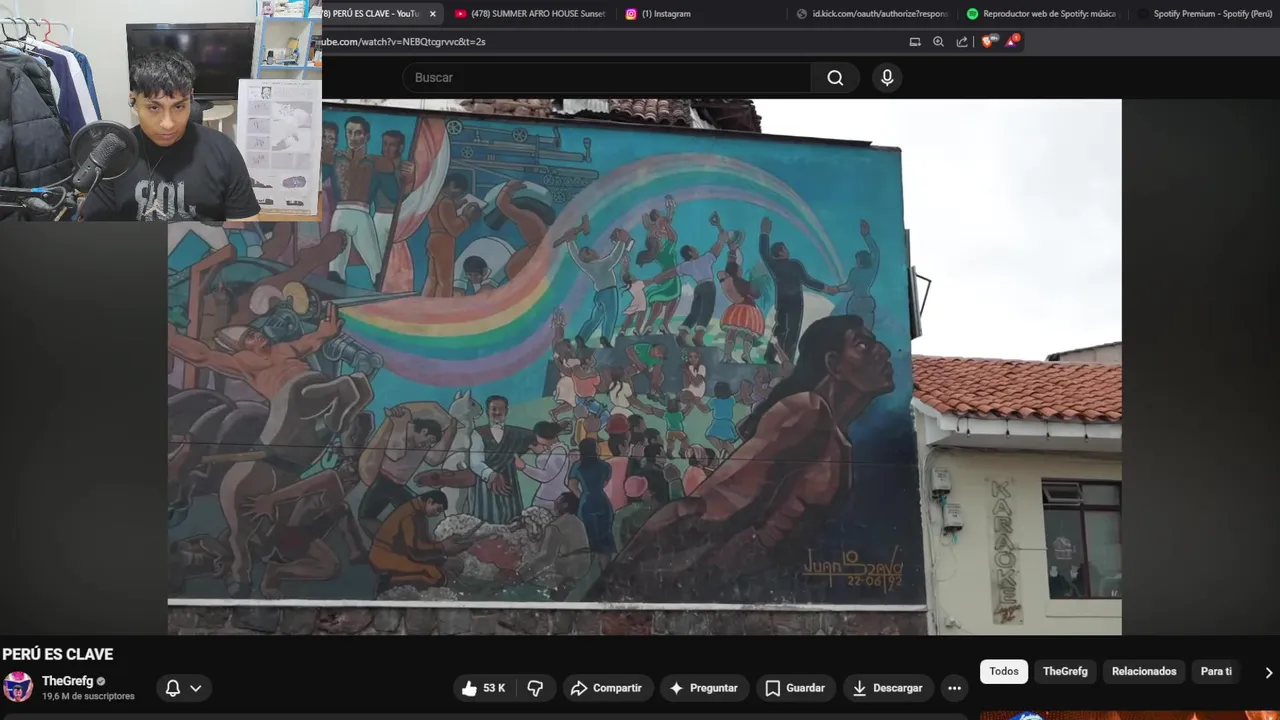This screenshot has height=720, width=1280.
Task: Open TheGrefg channel name link
Action: coord(67,681)
